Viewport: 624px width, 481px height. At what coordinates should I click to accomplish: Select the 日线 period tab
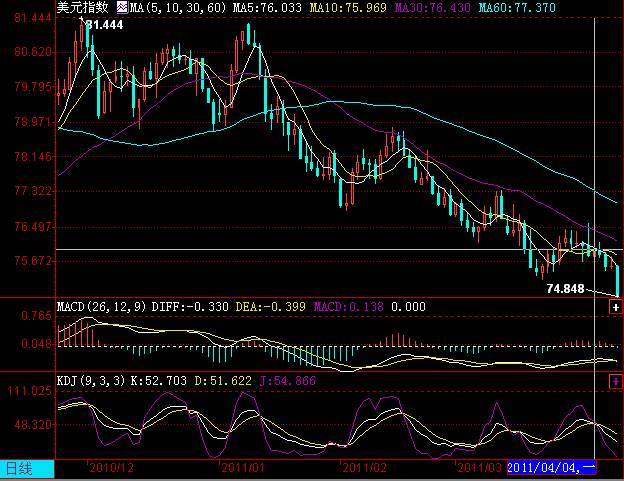pos(27,469)
